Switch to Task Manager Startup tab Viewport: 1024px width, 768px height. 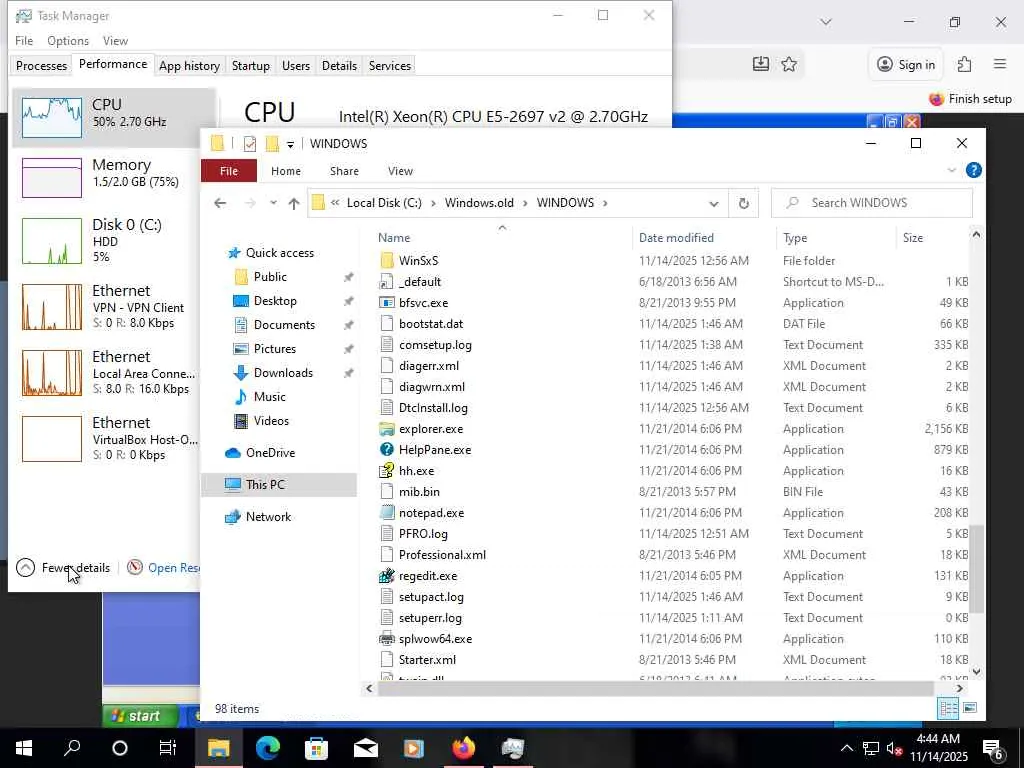coord(251,66)
